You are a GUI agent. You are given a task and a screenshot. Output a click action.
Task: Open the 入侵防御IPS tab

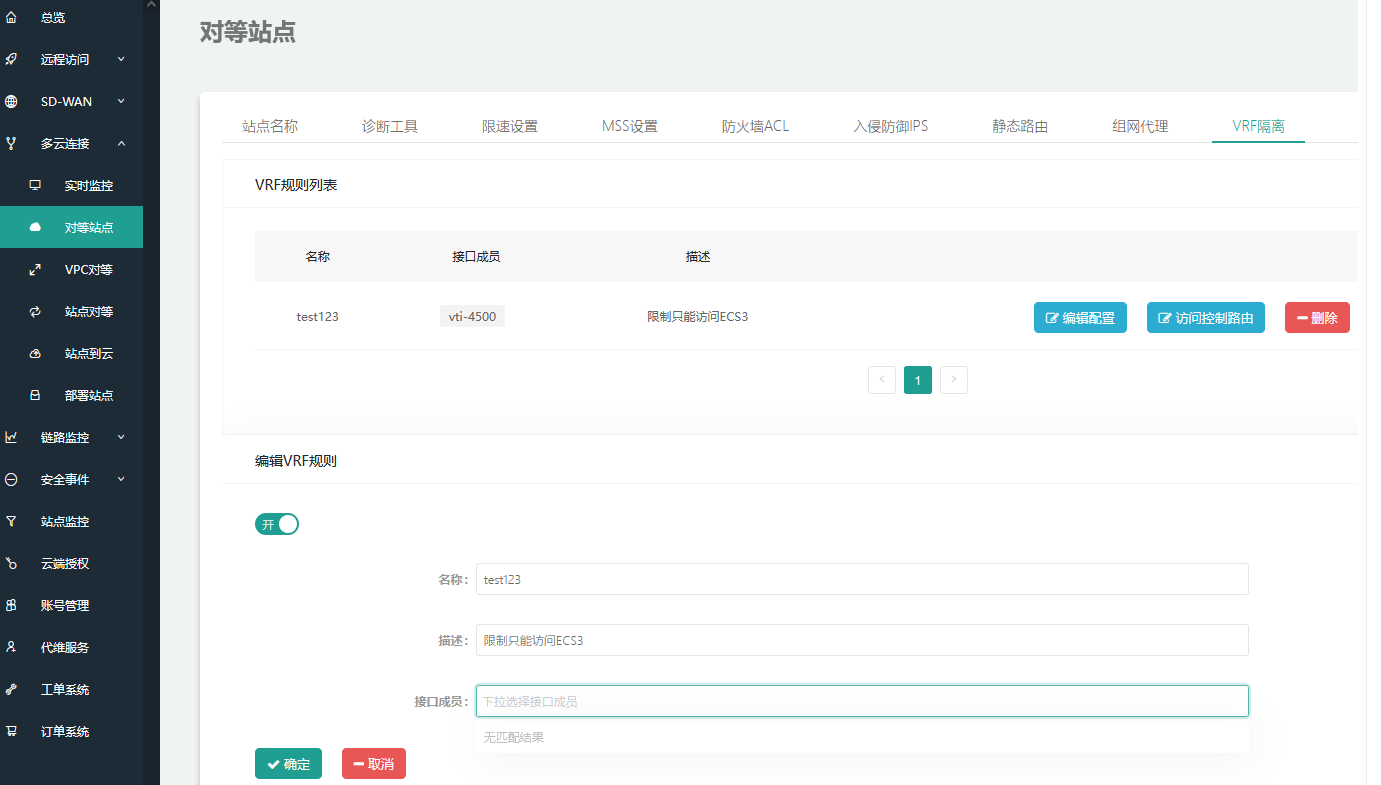click(x=890, y=126)
